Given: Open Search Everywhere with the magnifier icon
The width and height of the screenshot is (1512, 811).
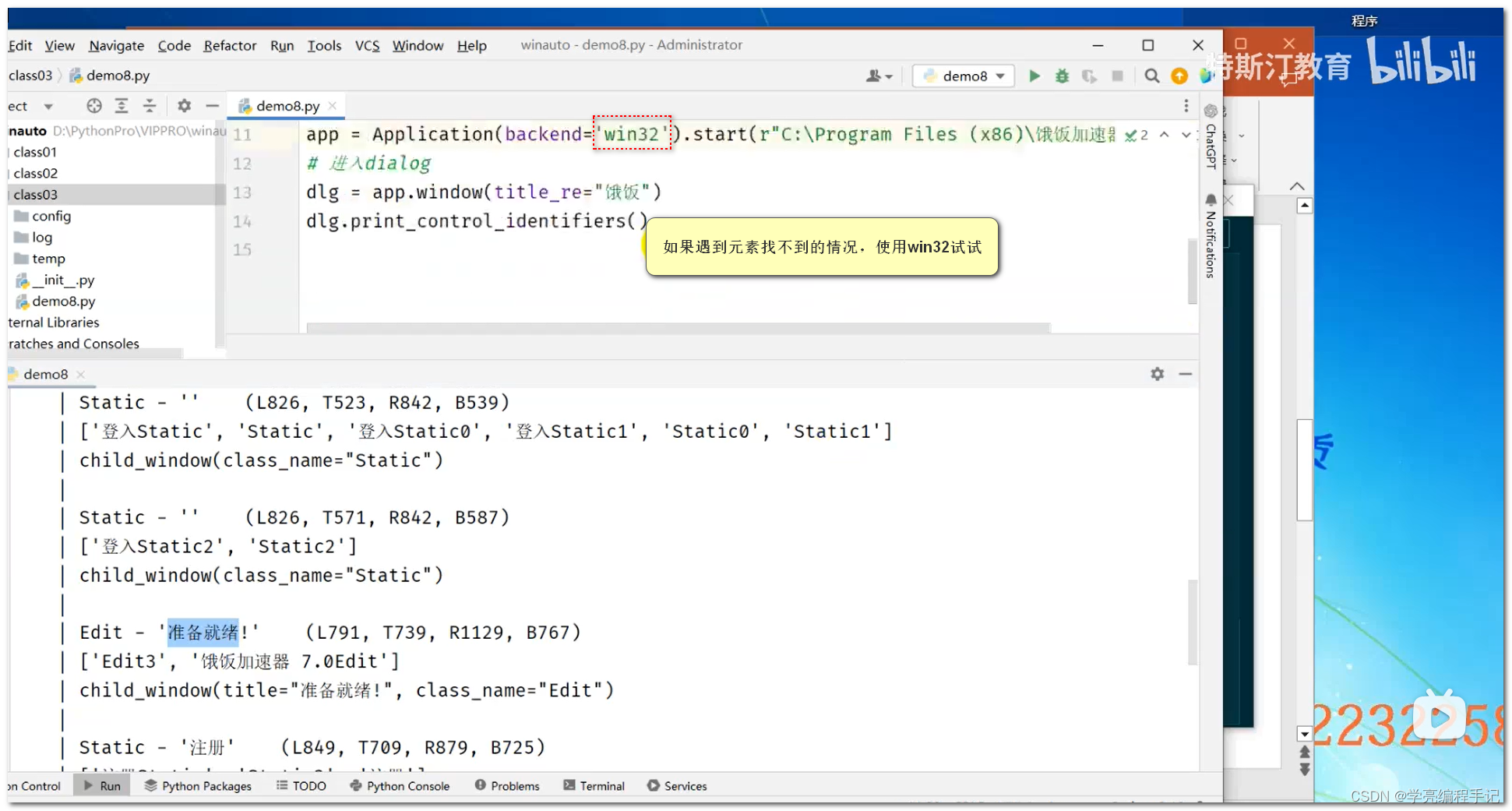Looking at the screenshot, I should [1152, 76].
